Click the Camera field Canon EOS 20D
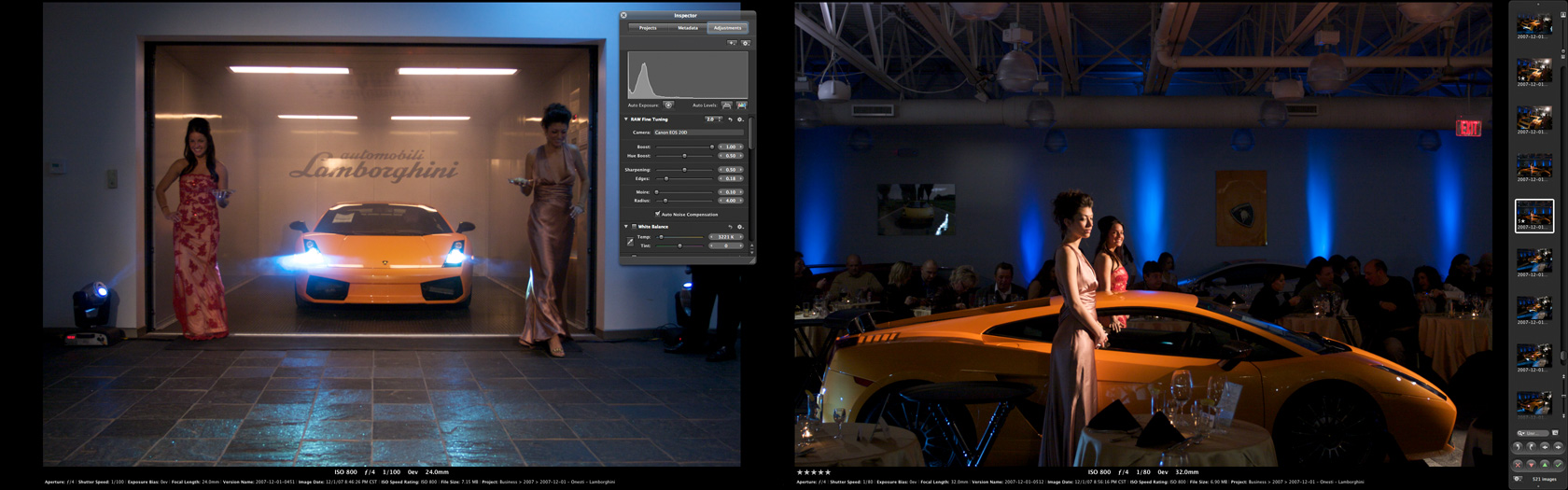The image size is (1568, 490). click(698, 133)
